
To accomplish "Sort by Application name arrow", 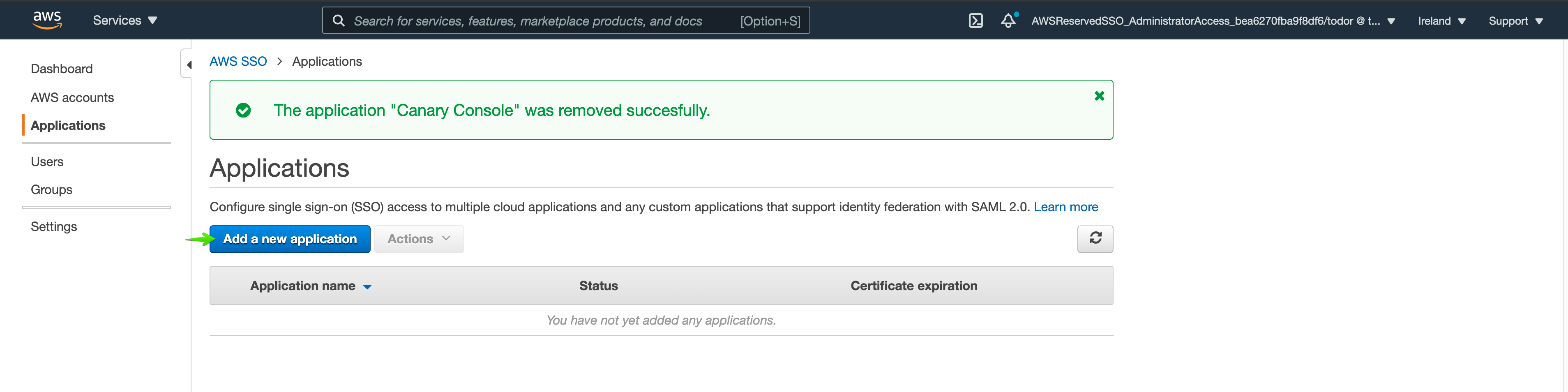I will tap(367, 287).
